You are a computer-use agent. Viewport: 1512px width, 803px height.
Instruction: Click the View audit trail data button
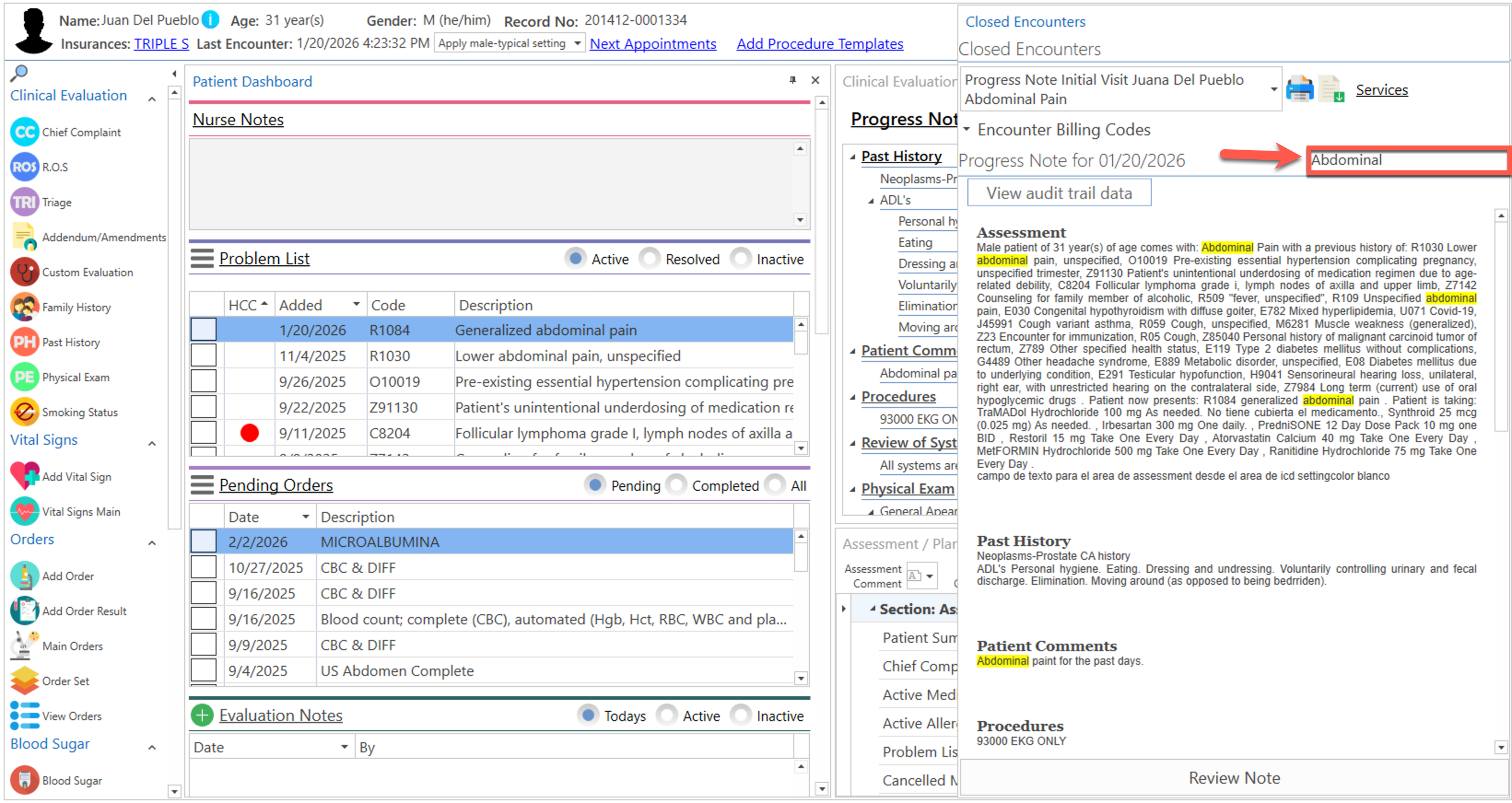pos(1059,193)
